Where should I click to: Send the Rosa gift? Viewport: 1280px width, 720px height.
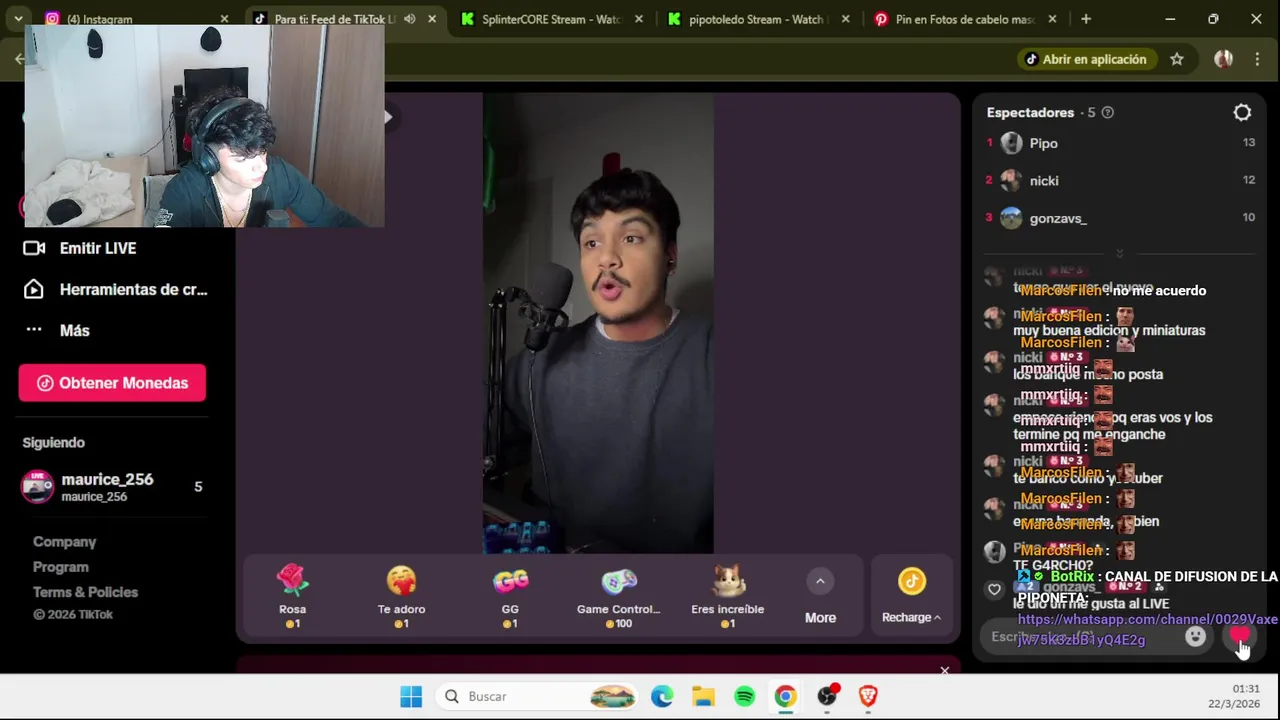click(292, 596)
